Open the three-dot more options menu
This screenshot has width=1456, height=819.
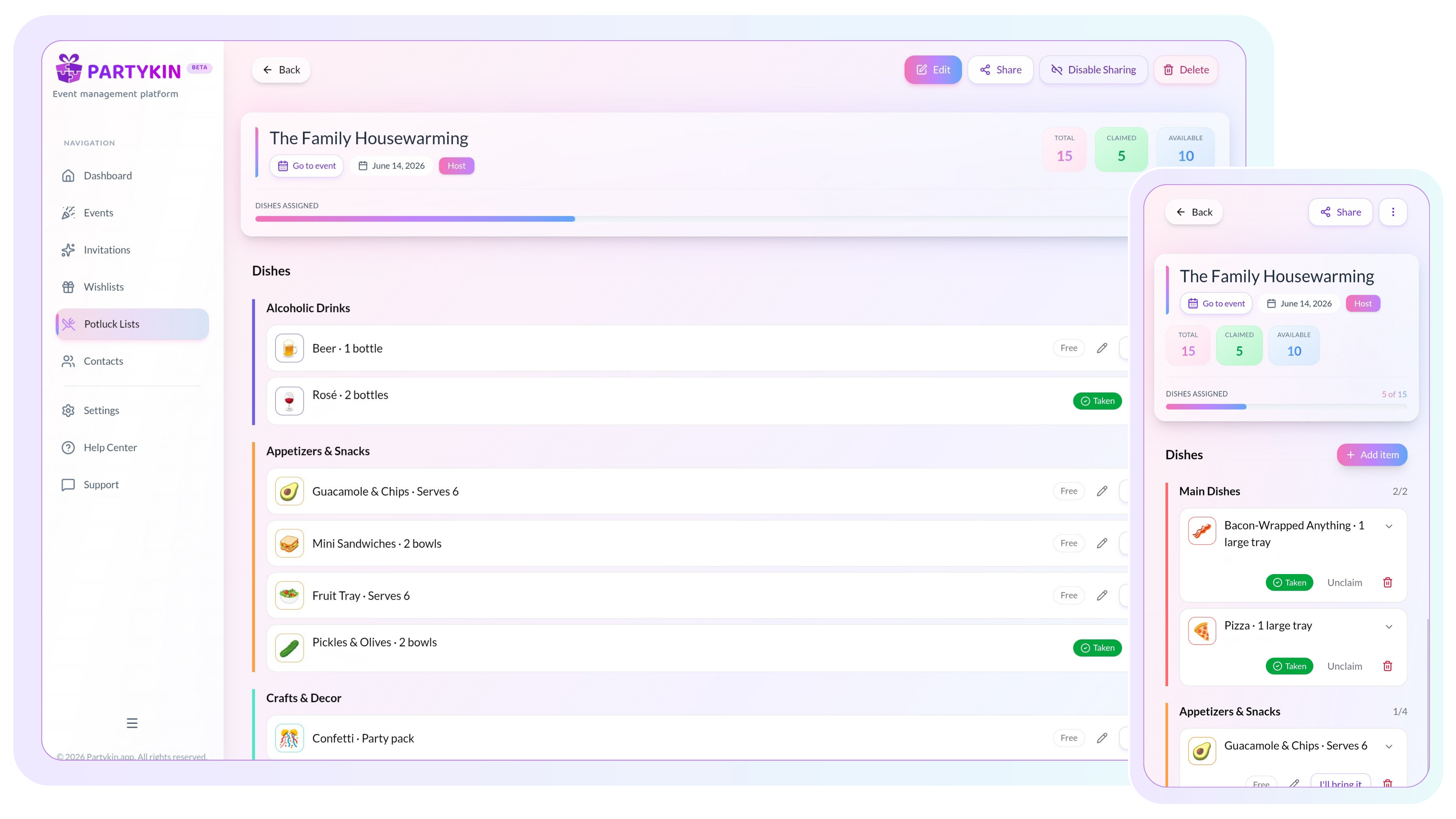(x=1393, y=212)
